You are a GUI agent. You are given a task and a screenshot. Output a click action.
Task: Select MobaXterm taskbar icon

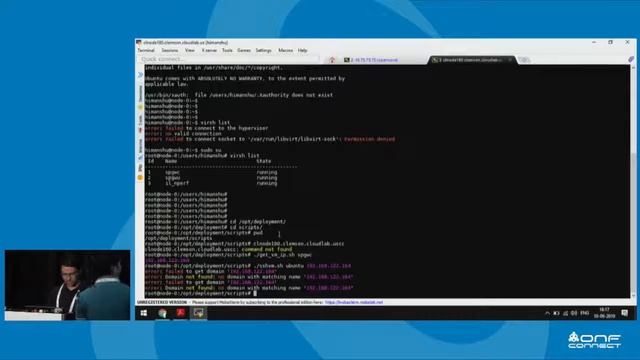pos(199,313)
